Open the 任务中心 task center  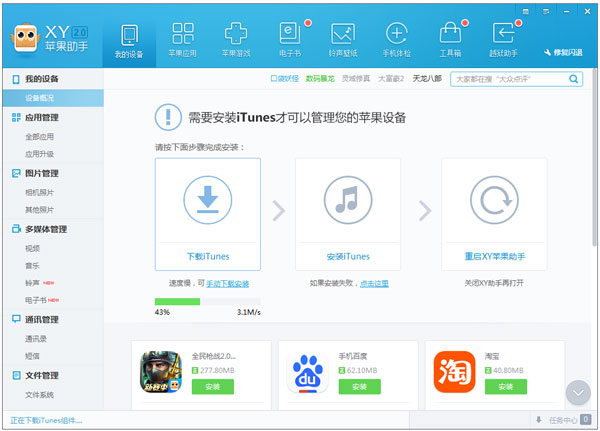pos(563,420)
